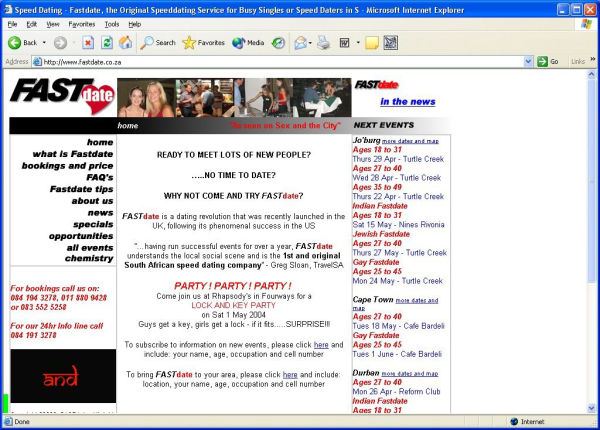Expand the Links toolbar chevron
Screen dimensions: 600x430
click(x=593, y=59)
